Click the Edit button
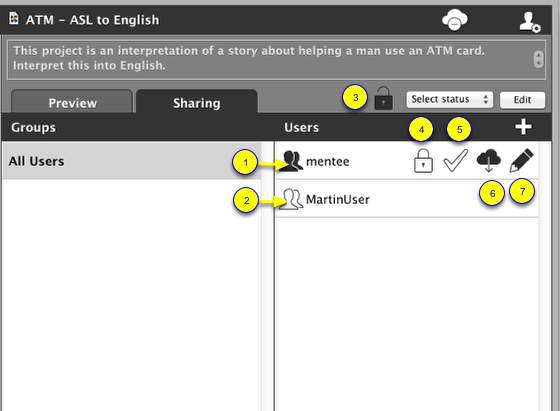This screenshot has width=560, height=411. tap(522, 100)
